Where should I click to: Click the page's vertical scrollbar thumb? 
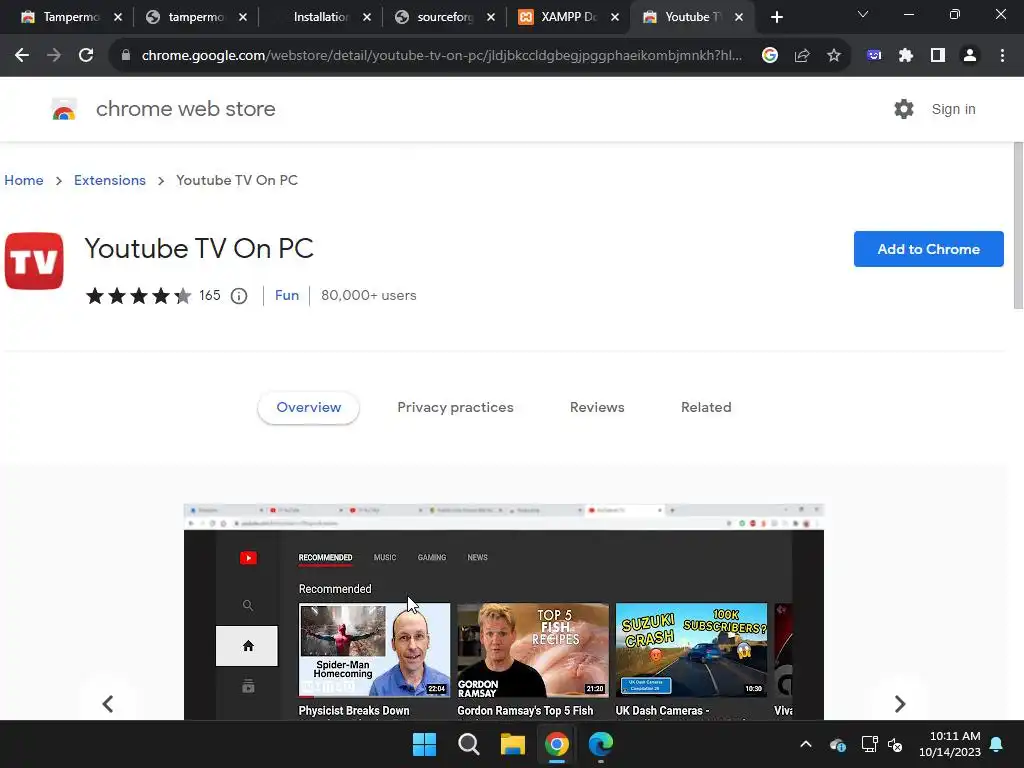[x=1018, y=225]
